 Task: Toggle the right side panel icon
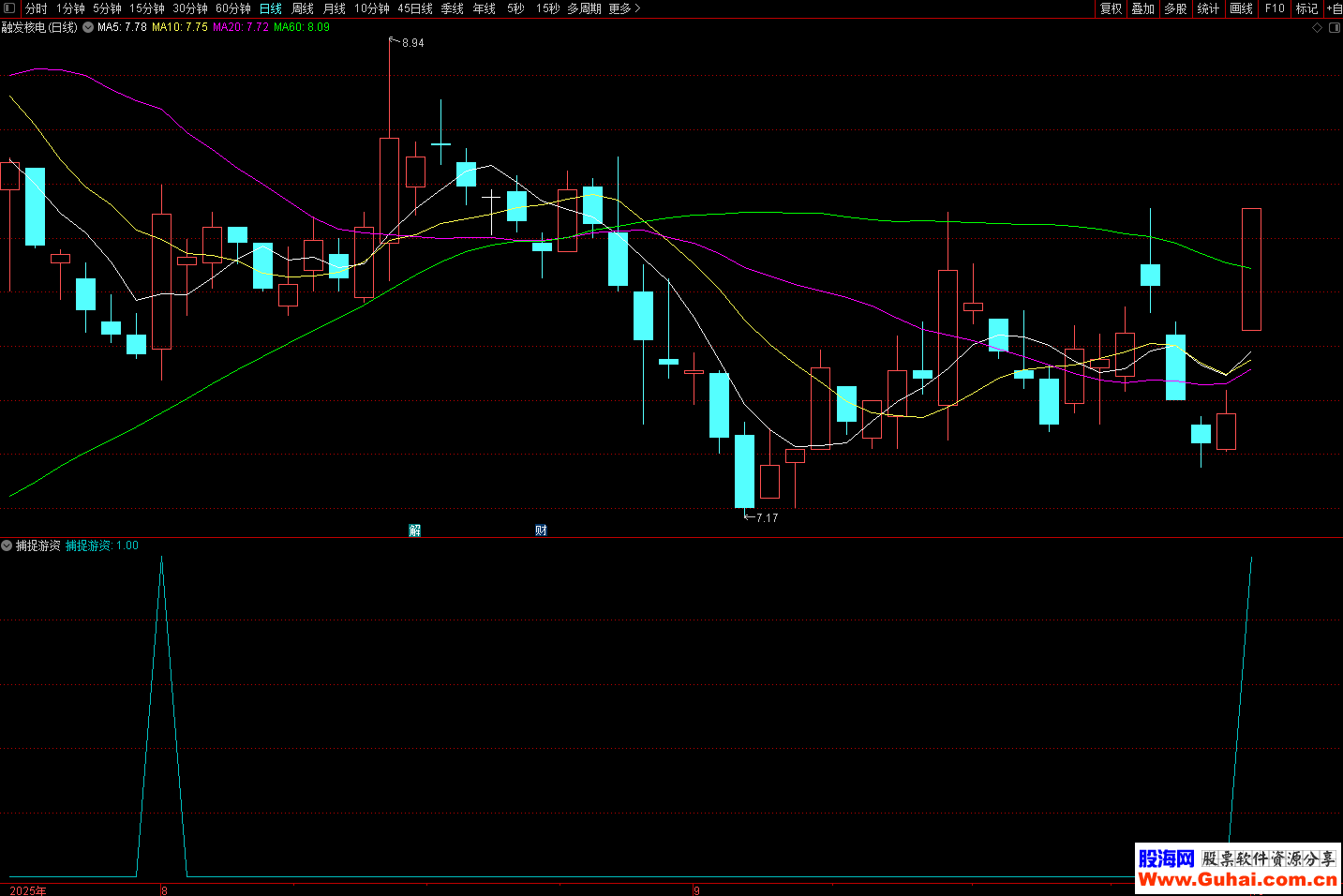[x=1334, y=28]
